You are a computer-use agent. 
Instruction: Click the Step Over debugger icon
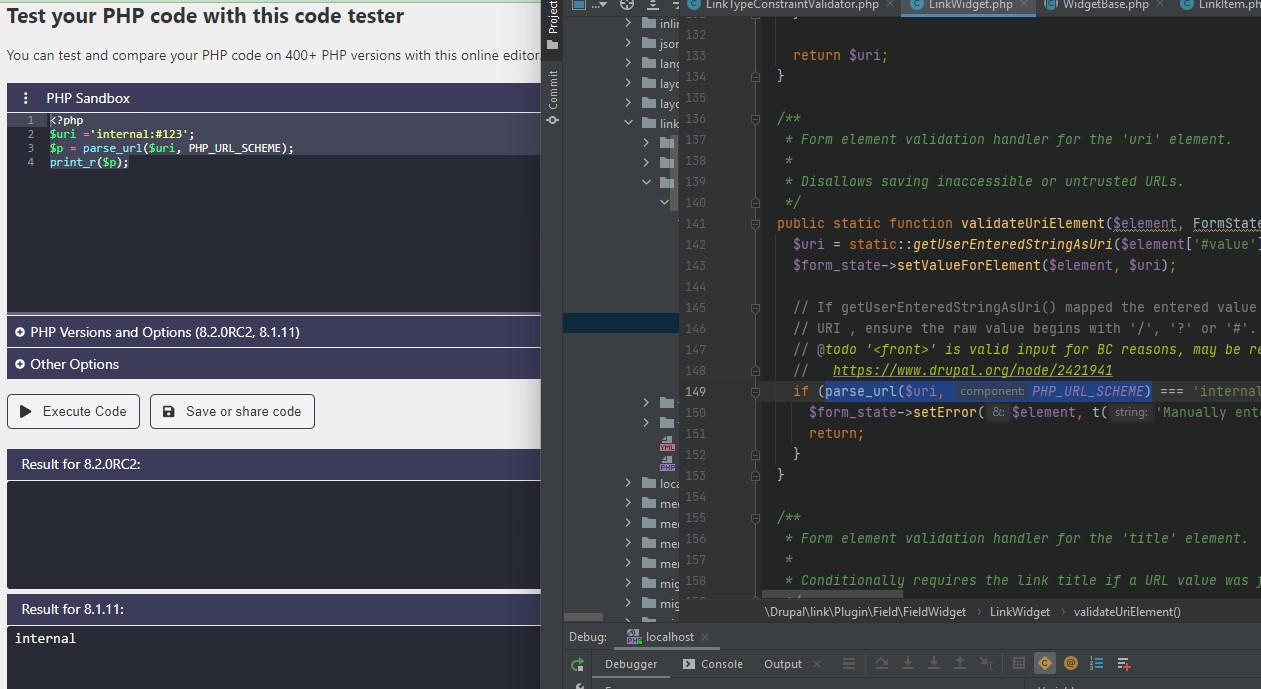(x=882, y=663)
